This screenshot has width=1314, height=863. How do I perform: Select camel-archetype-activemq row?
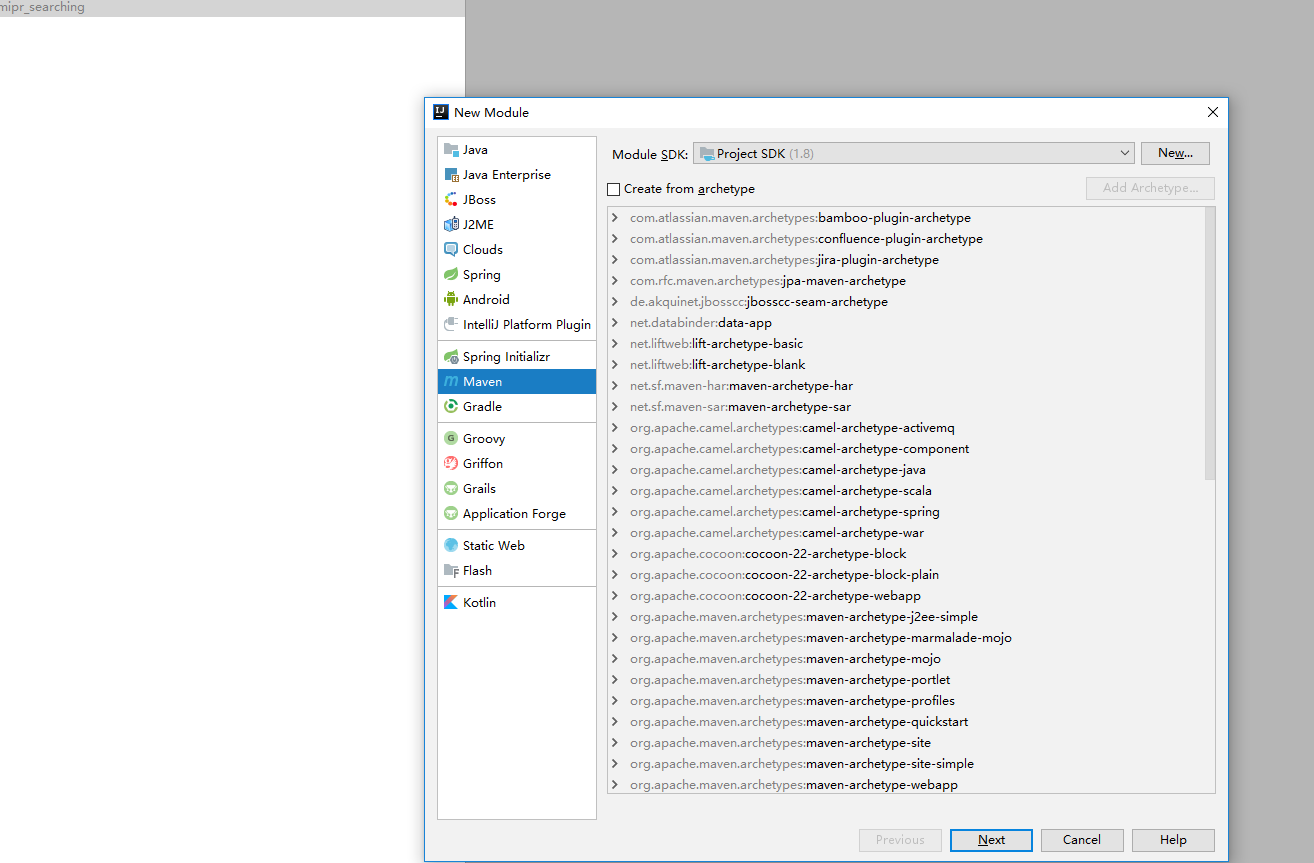(906, 428)
